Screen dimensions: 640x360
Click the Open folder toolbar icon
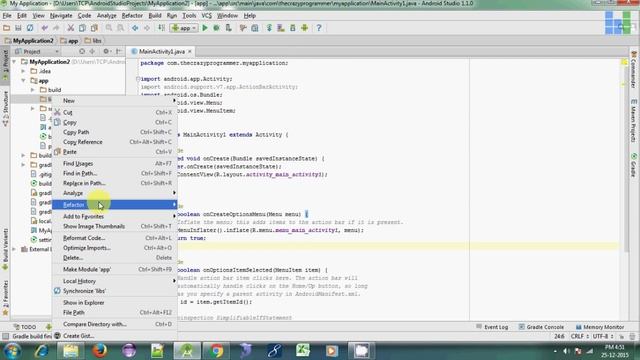tap(7, 28)
